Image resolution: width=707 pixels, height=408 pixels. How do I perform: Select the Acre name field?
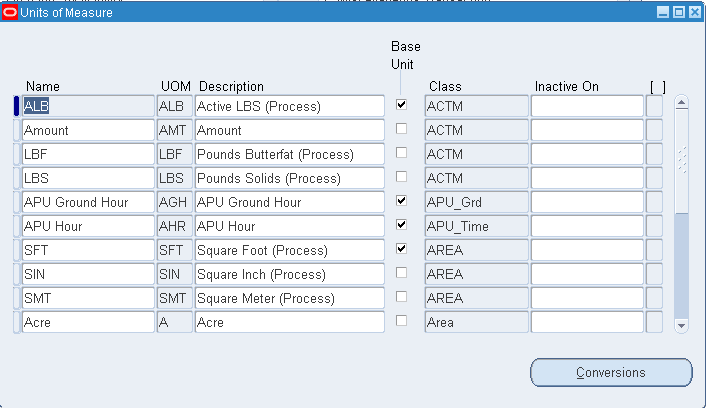[88, 322]
